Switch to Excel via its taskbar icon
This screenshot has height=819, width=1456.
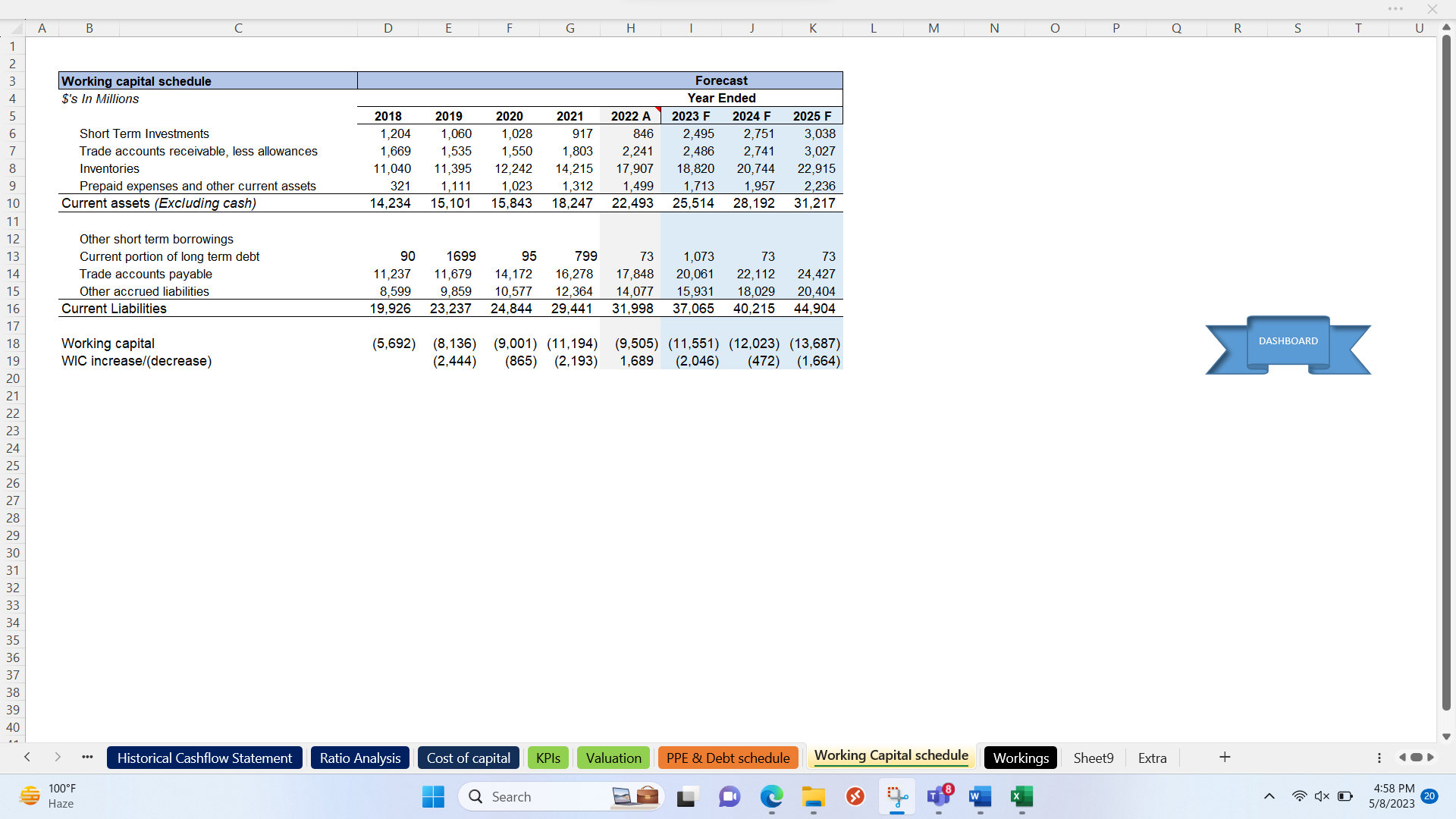(1021, 798)
